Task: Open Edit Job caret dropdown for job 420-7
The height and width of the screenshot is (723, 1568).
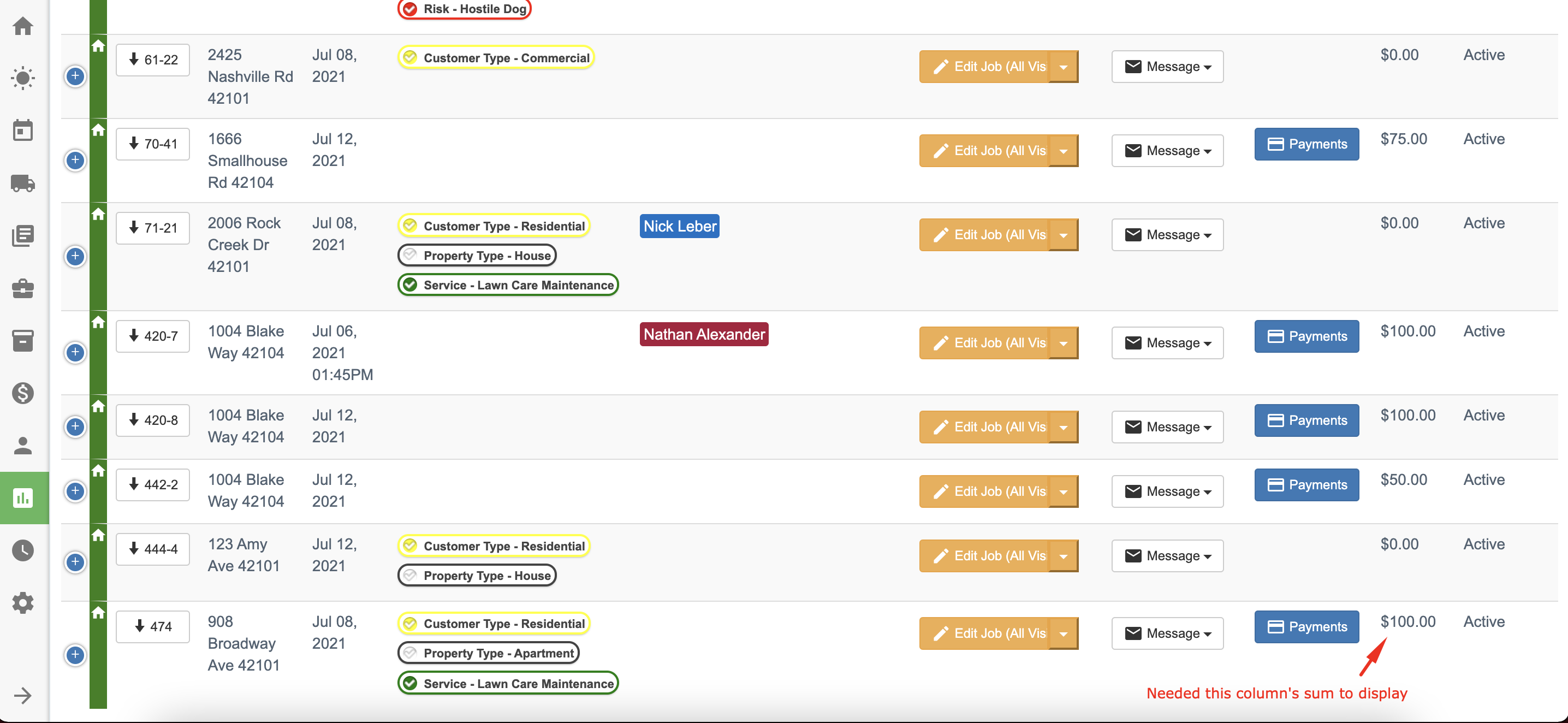Action: (1063, 343)
